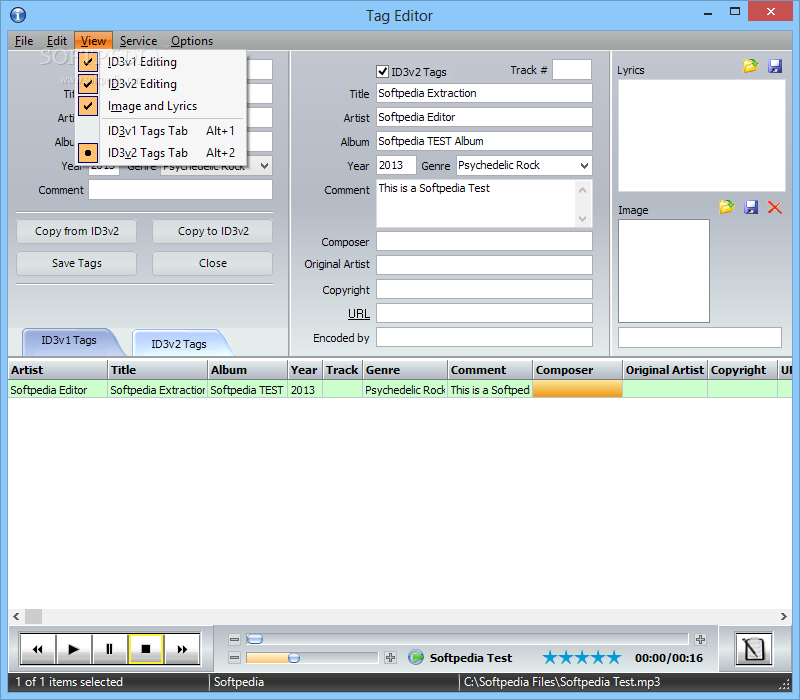Click the image thumbnail preview box
This screenshot has width=800, height=700.
pos(664,271)
